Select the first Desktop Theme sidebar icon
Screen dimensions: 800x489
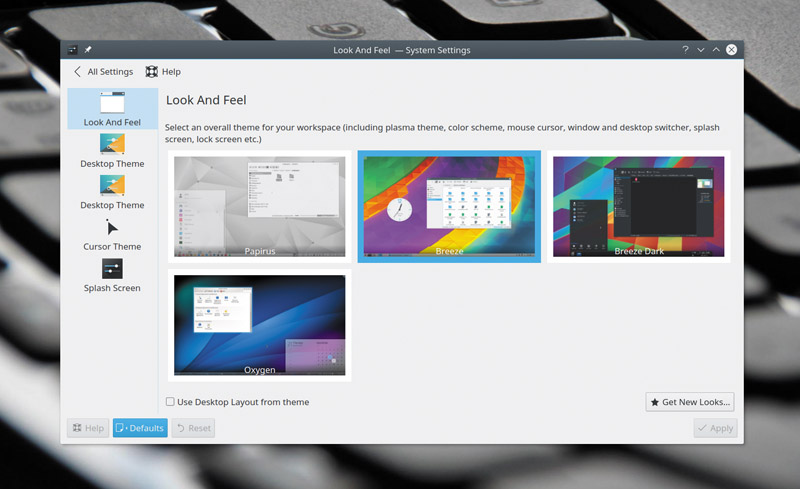112,144
